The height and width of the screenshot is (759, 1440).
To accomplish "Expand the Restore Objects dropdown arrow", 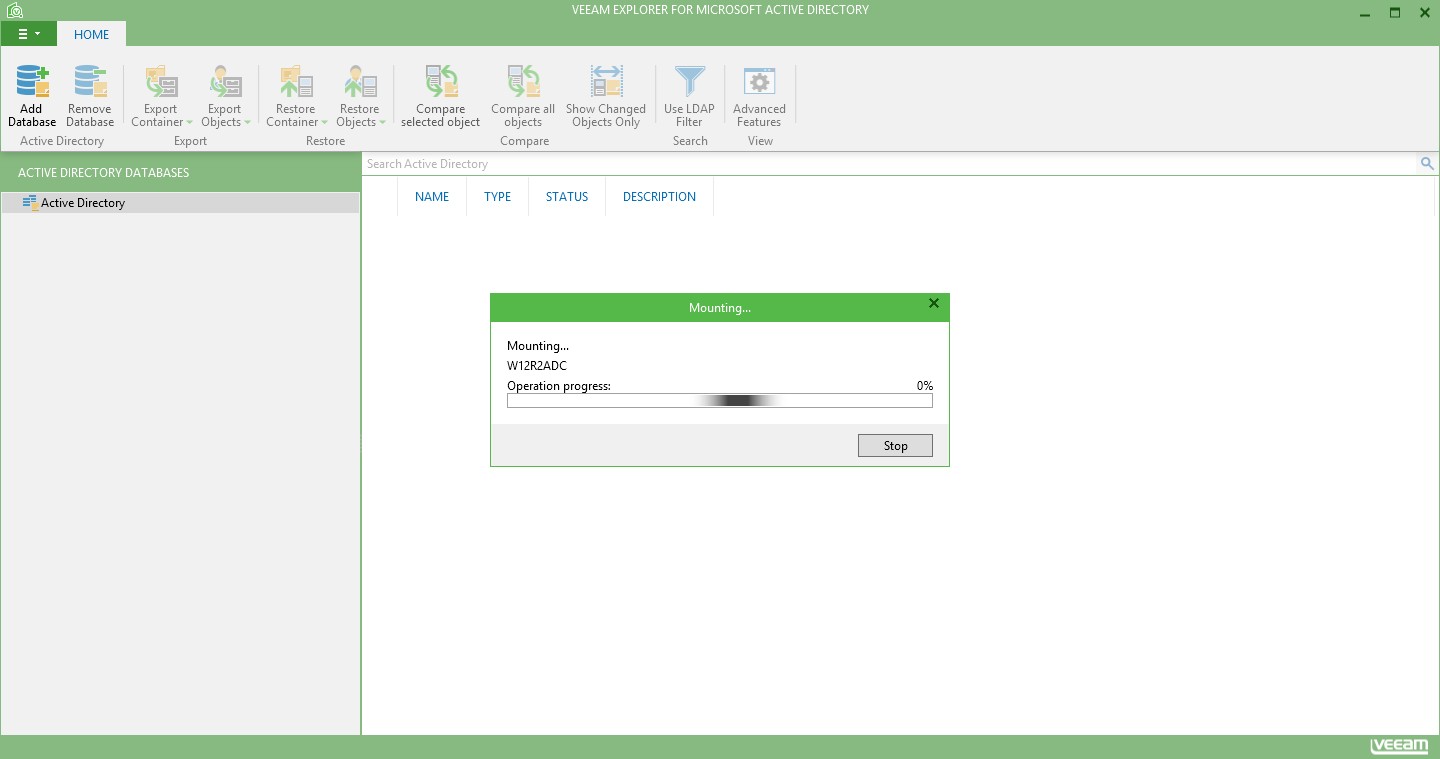I will (382, 123).
